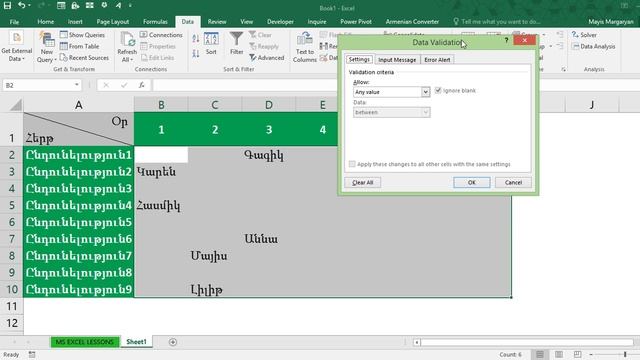Open the Sort dialog button

click(x=211, y=43)
